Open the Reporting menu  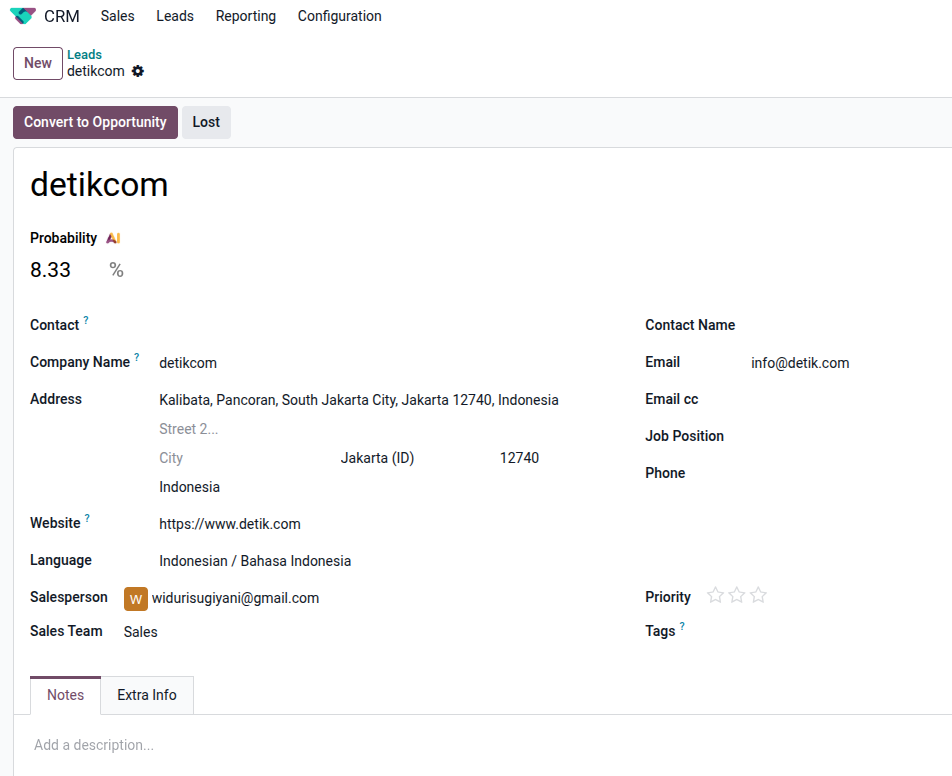coord(245,16)
